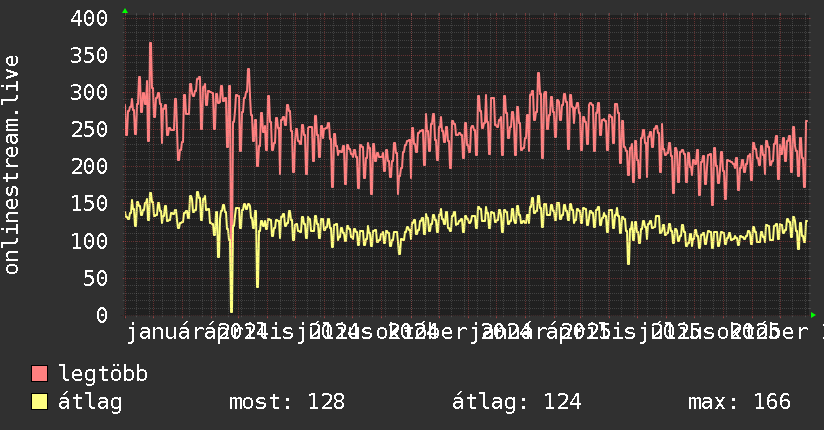Click the 200 y-axis label
This screenshot has width=824, height=430.
[x=89, y=167]
